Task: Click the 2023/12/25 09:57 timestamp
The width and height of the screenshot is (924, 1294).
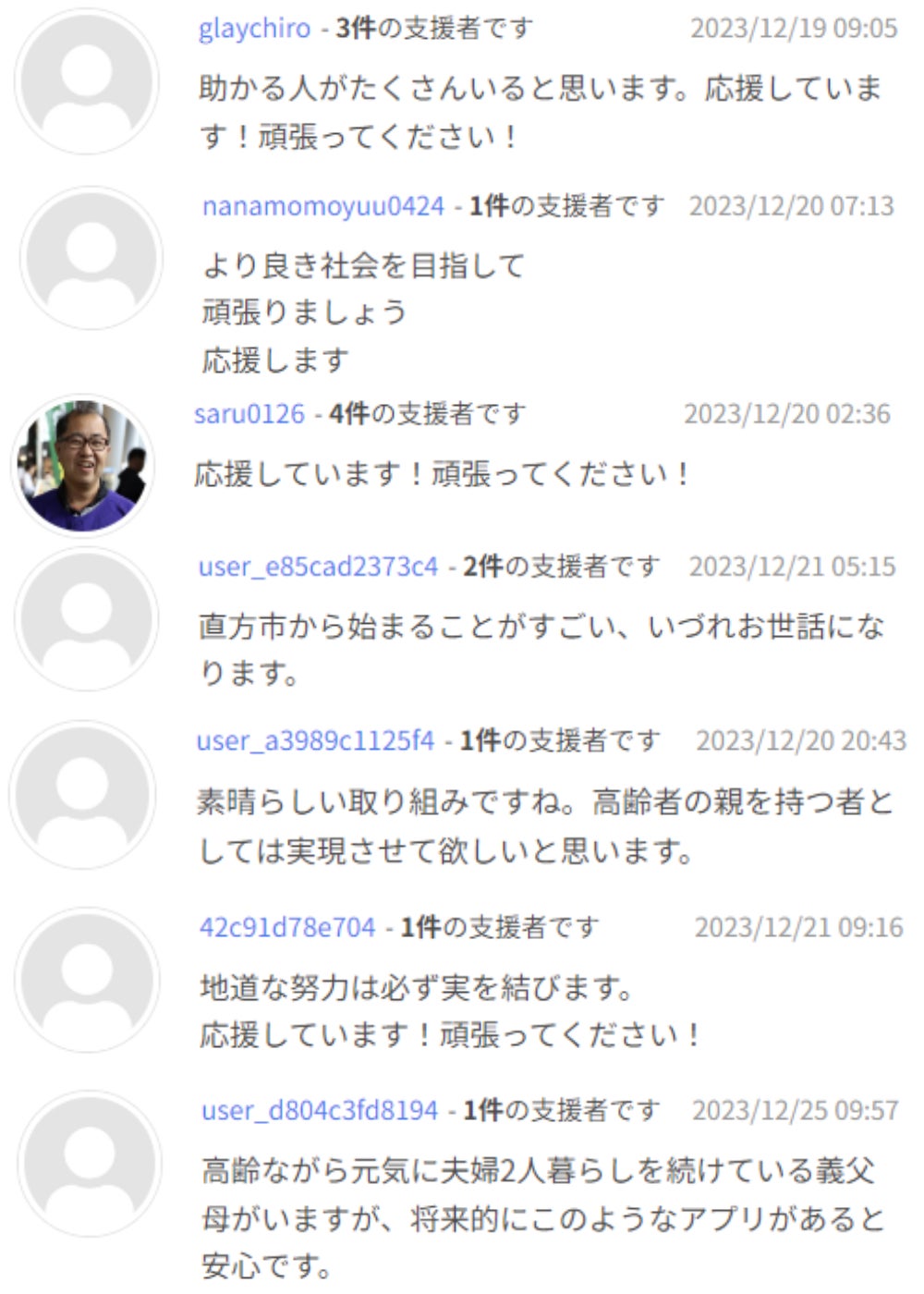Action: tap(796, 1110)
